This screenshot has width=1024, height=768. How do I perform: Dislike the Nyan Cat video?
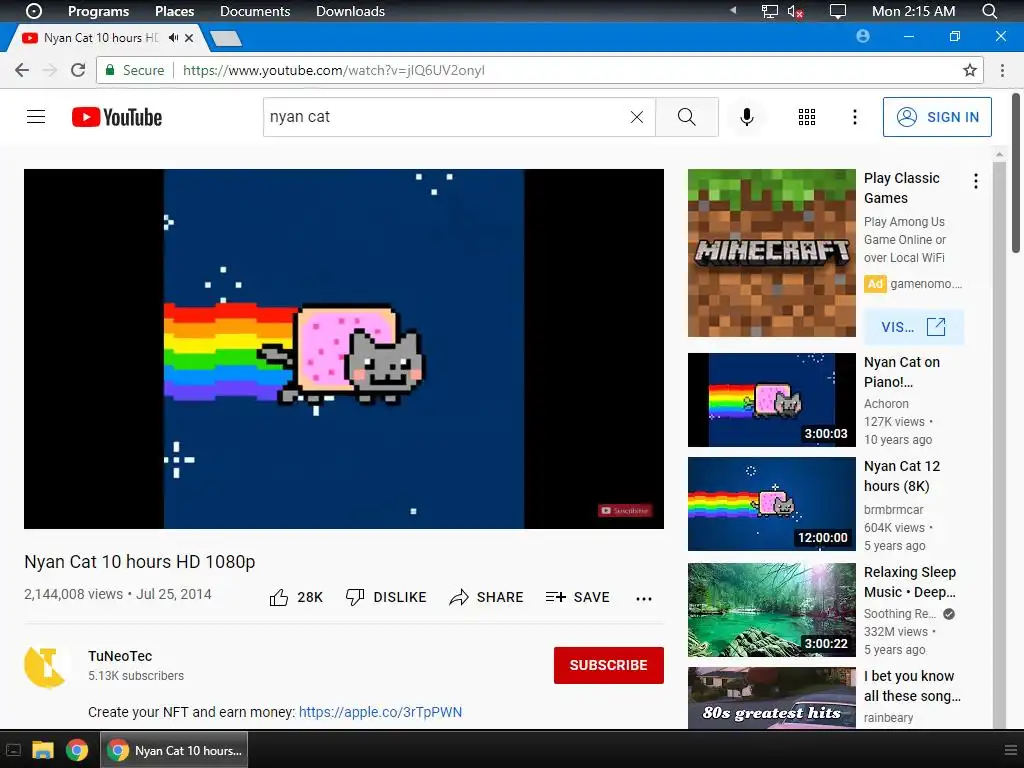pyautogui.click(x=386, y=597)
